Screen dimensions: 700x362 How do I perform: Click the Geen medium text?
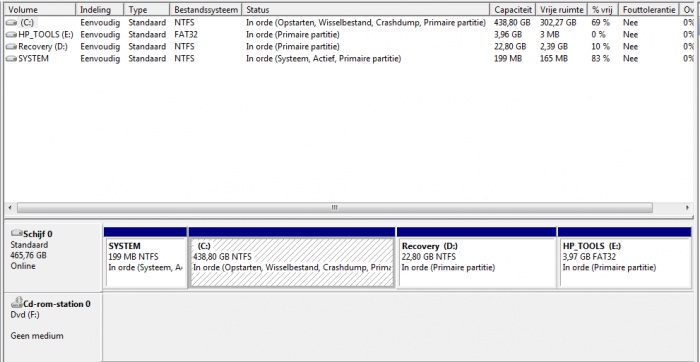click(x=37, y=336)
